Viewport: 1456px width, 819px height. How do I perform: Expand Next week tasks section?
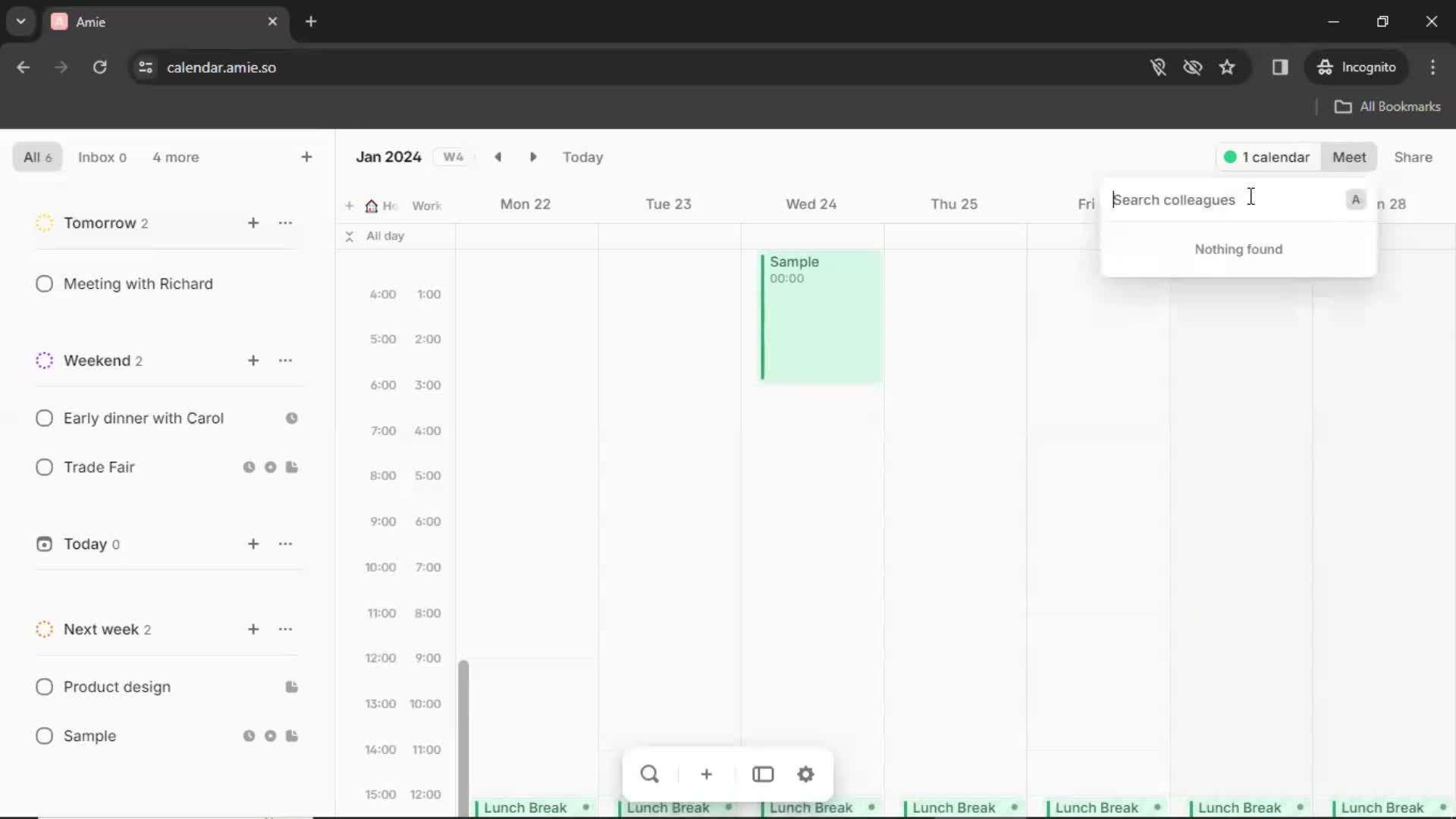pyautogui.click(x=43, y=628)
